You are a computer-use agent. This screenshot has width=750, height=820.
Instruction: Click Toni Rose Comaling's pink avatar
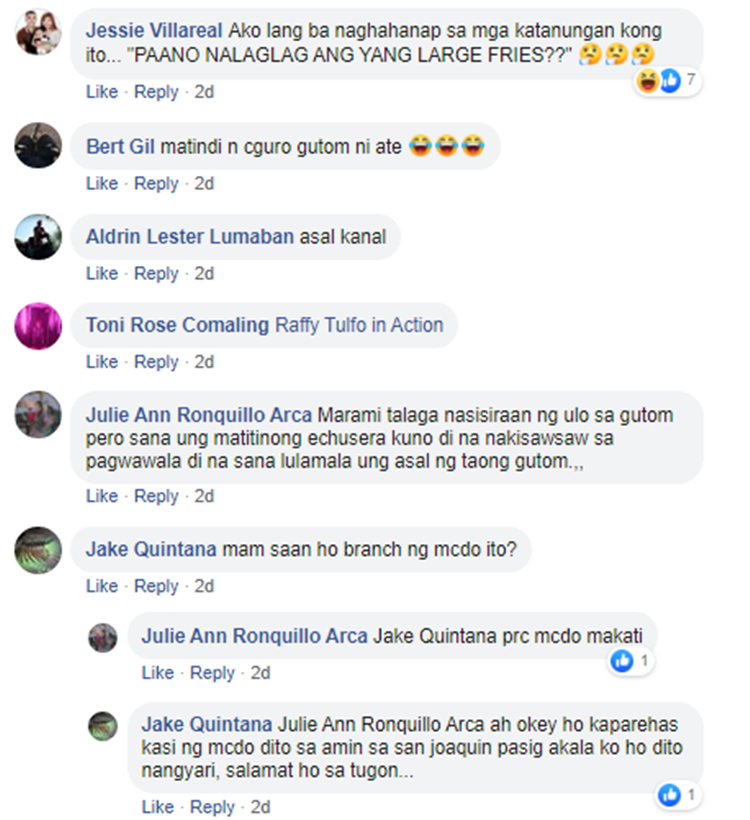(x=38, y=326)
